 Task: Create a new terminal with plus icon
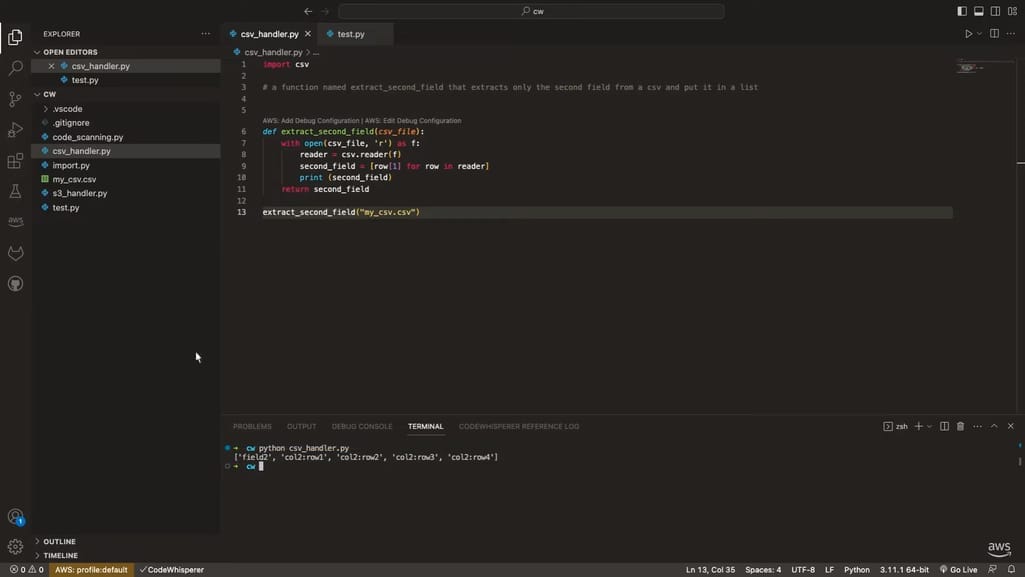[x=918, y=426]
